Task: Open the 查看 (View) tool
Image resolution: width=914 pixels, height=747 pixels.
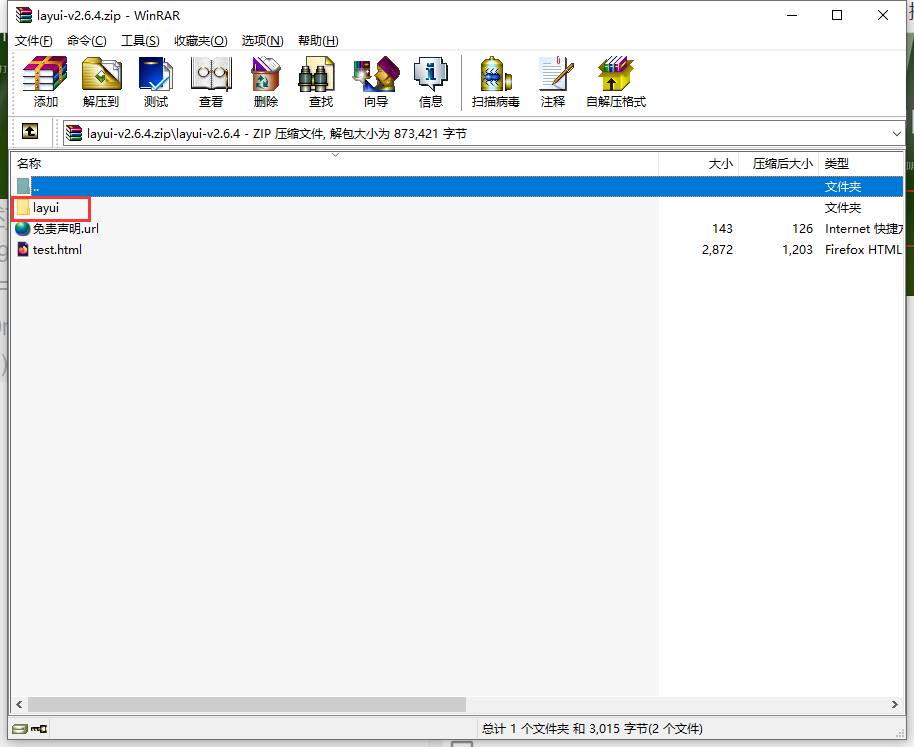Action: (x=211, y=81)
